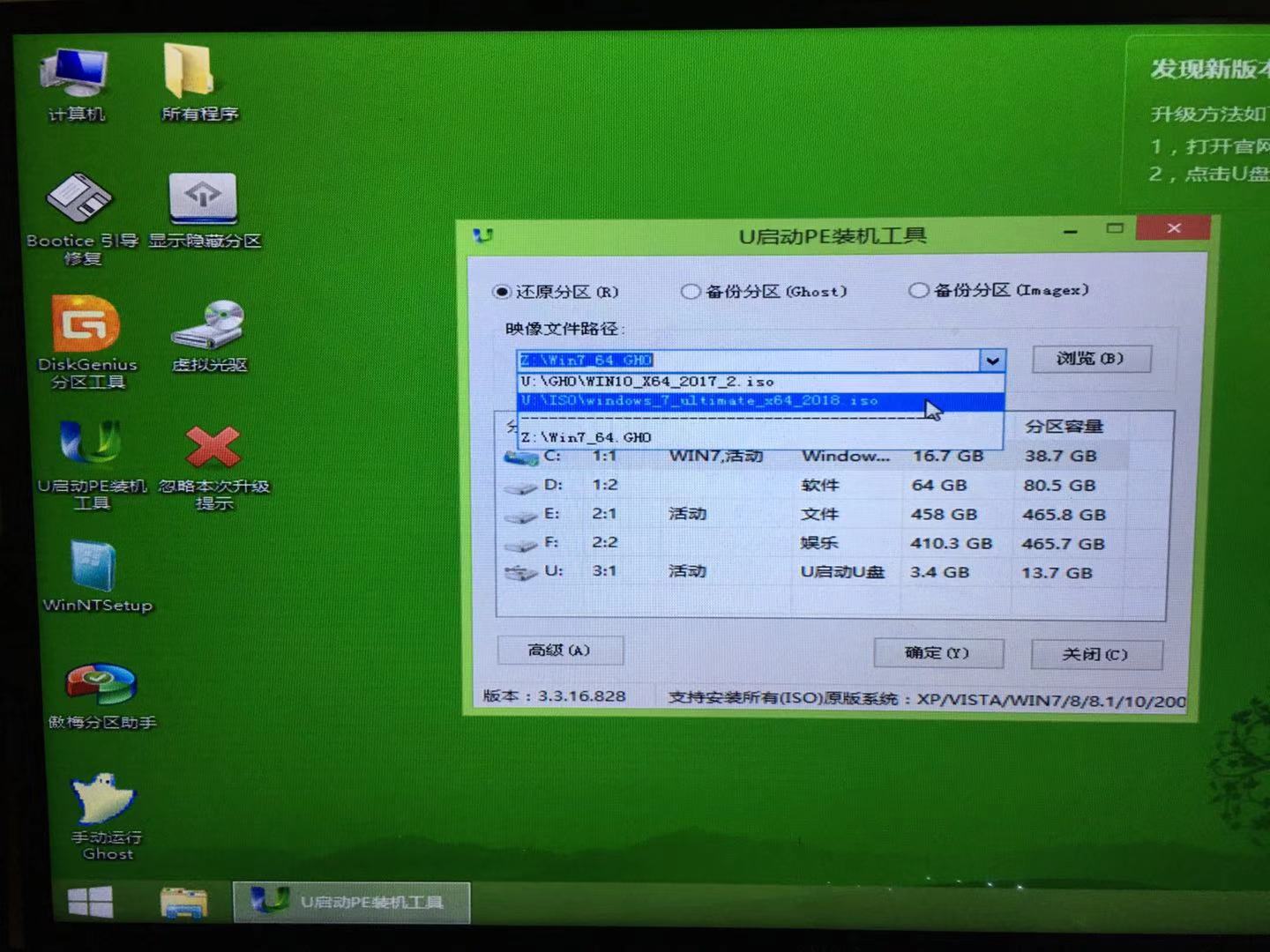Select WIN10_X64_2017_2.iso from the dropdown
The height and width of the screenshot is (952, 1270).
pyautogui.click(x=648, y=381)
